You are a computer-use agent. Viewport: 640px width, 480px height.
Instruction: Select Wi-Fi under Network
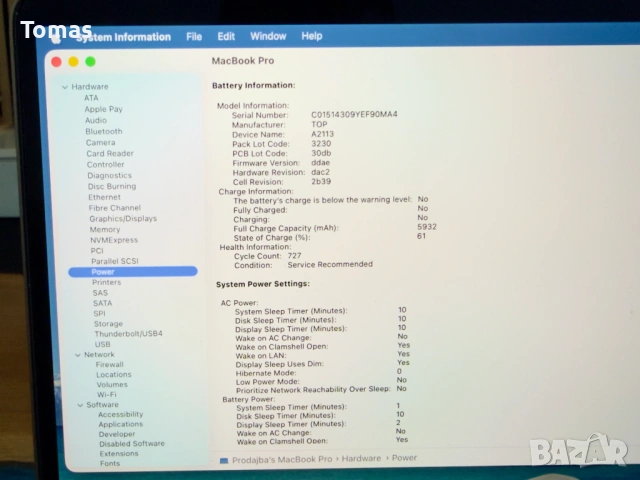click(x=107, y=395)
